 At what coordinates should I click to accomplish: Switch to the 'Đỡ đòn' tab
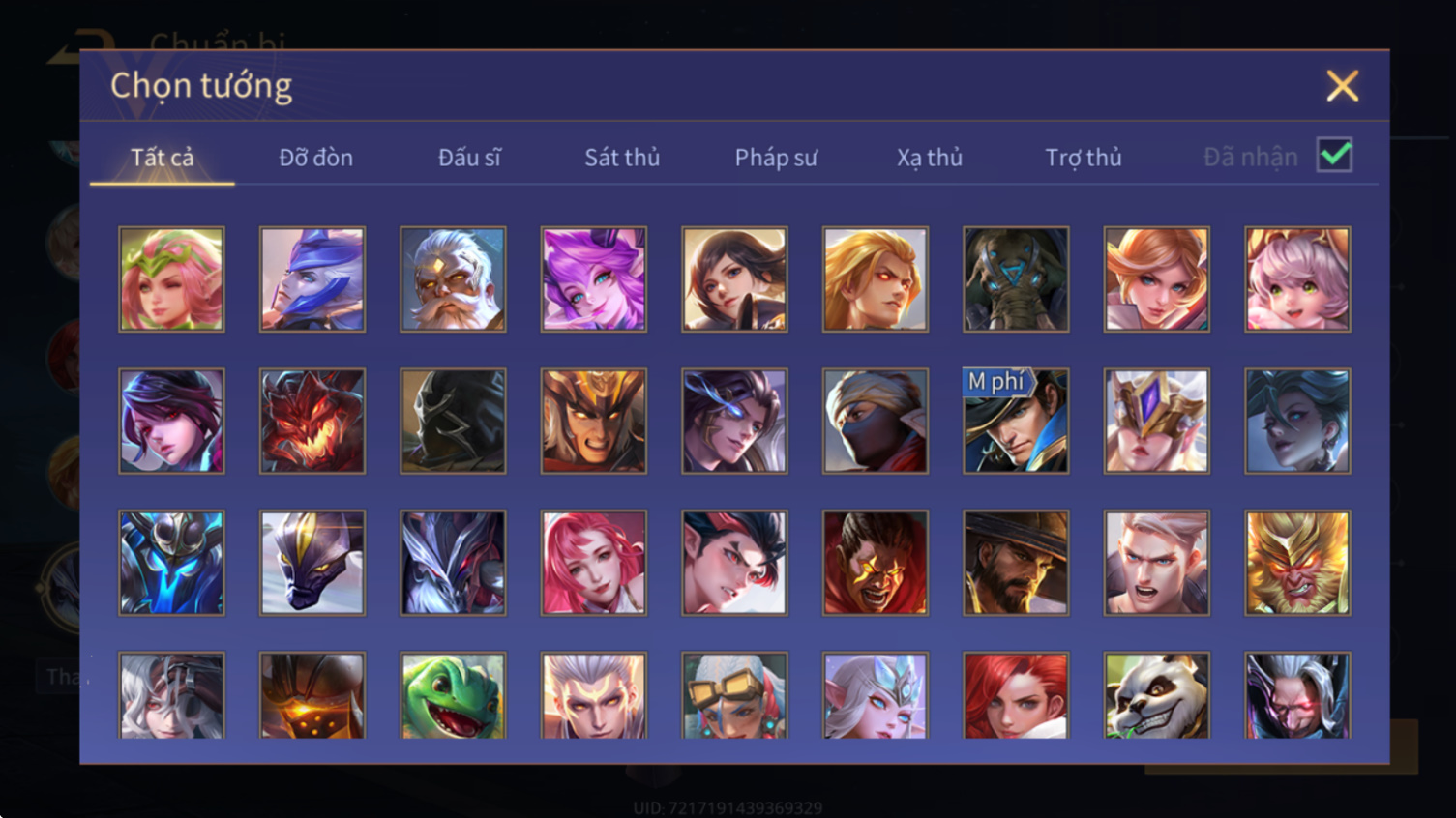(x=315, y=158)
